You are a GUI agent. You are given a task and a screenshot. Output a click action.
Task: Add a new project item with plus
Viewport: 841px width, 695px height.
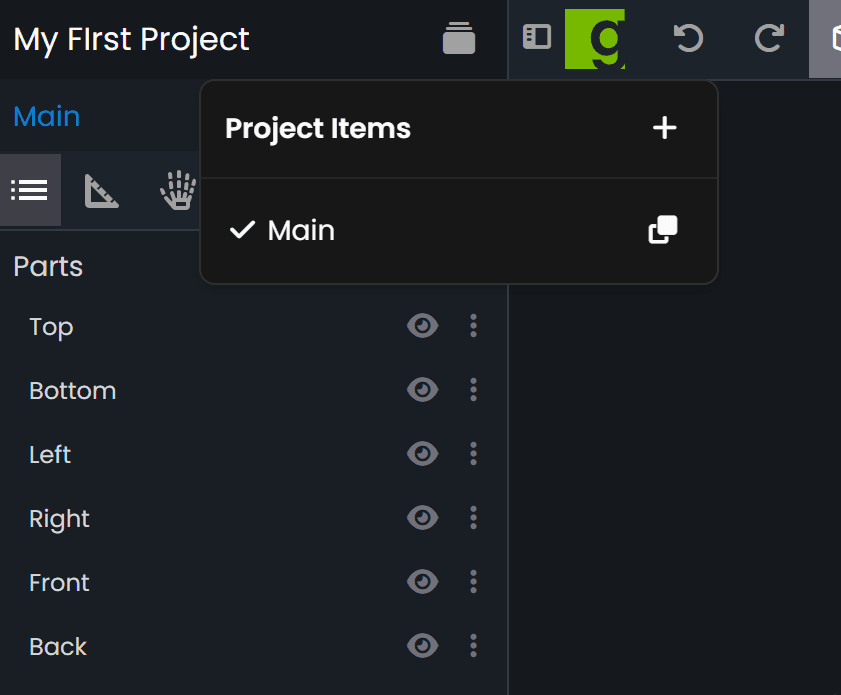coord(664,127)
